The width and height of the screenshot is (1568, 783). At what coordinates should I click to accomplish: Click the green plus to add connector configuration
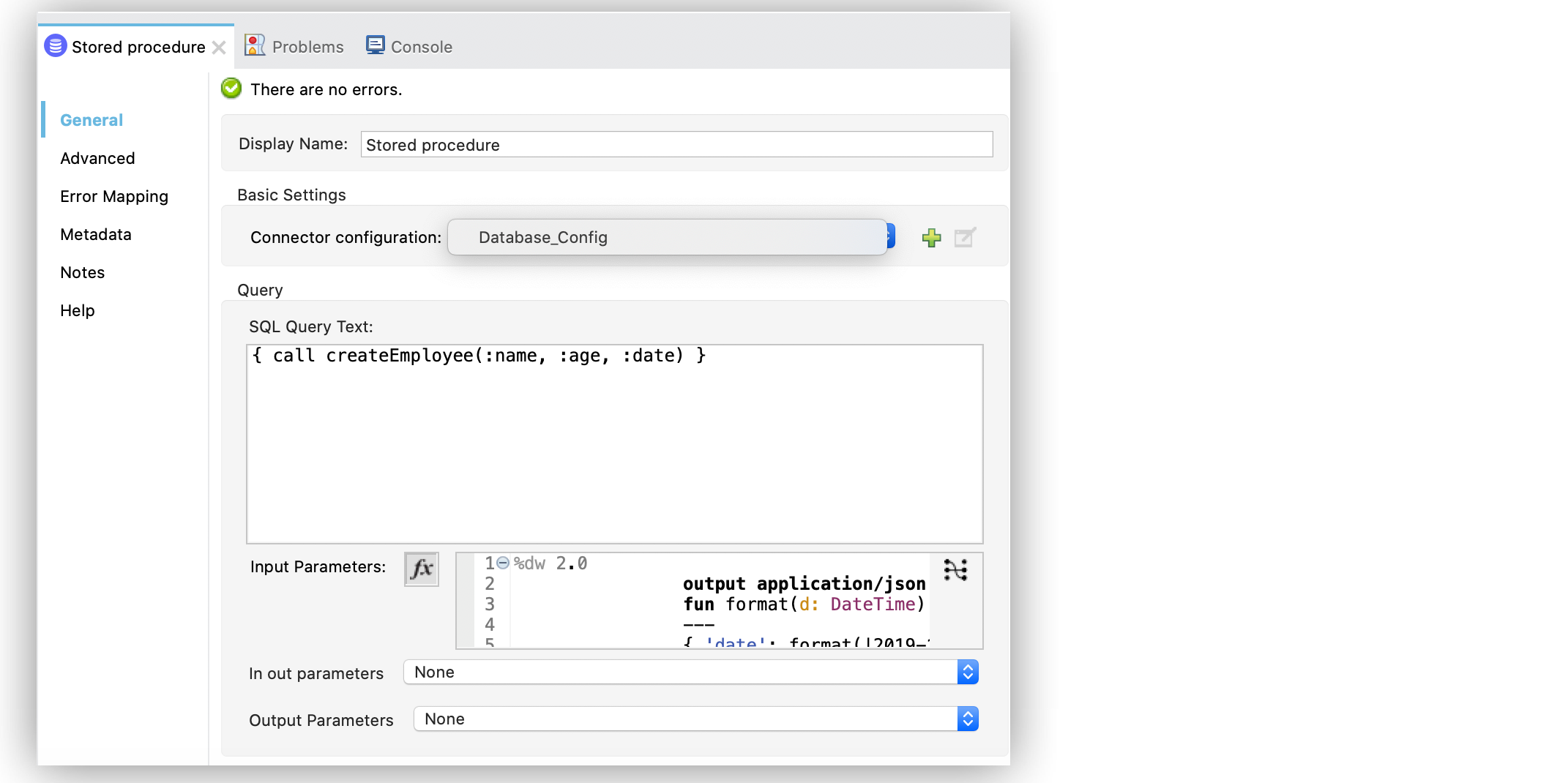pyautogui.click(x=931, y=237)
